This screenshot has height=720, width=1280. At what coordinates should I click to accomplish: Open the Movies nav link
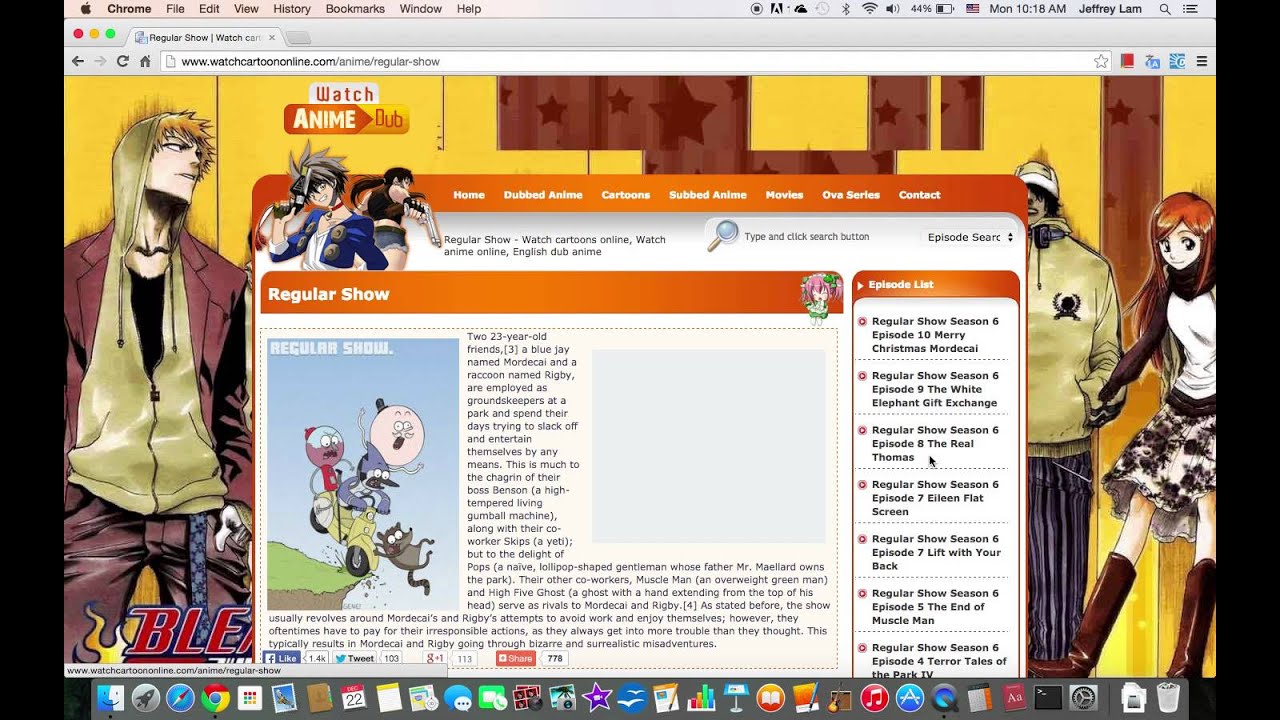tap(784, 195)
